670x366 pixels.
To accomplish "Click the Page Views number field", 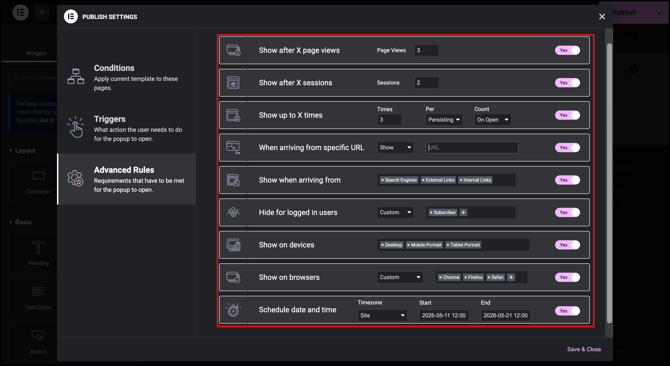I will [x=426, y=50].
